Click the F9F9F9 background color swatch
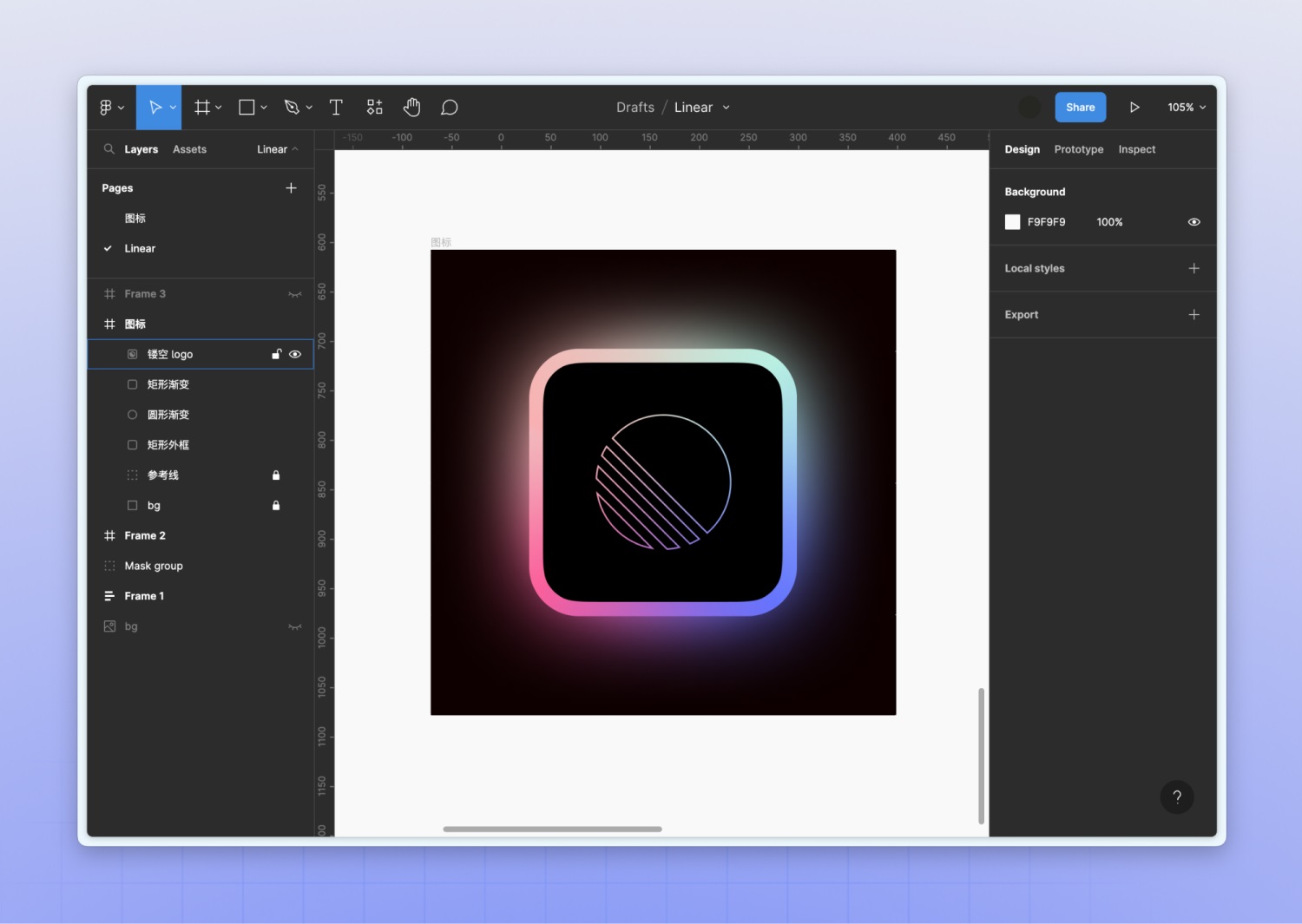 [x=1012, y=222]
